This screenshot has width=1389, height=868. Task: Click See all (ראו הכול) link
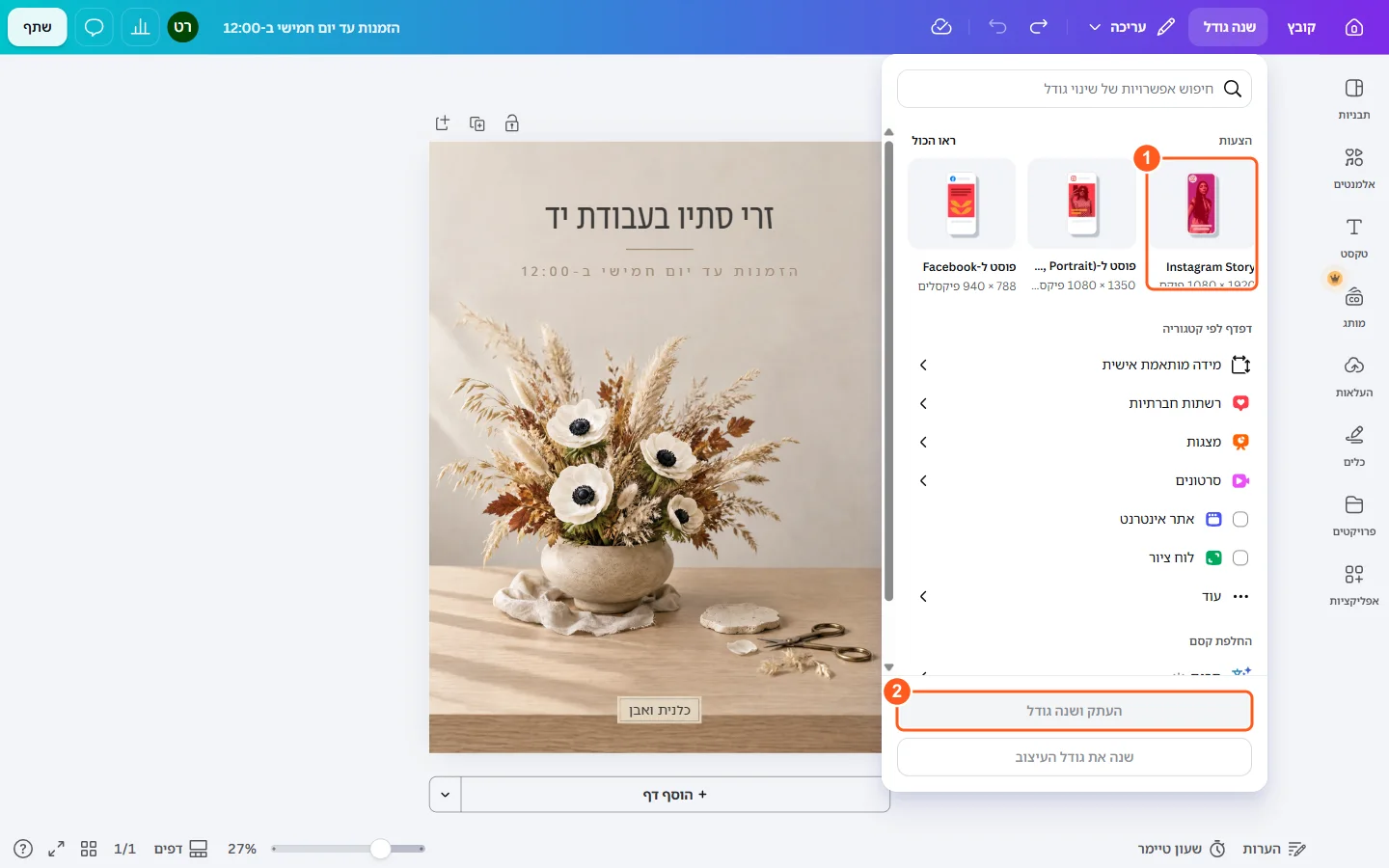[x=934, y=141]
